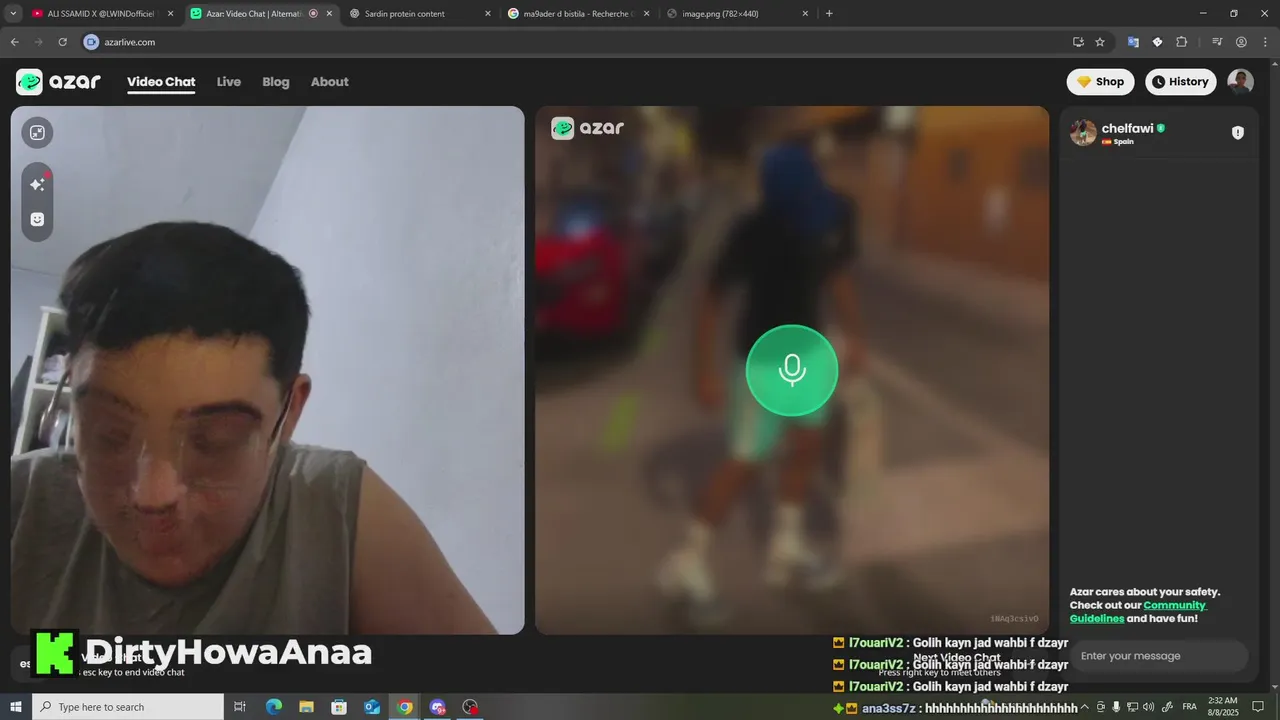Bookmark this page with the star
Screen dimensions: 1280x720
[x=1100, y=42]
